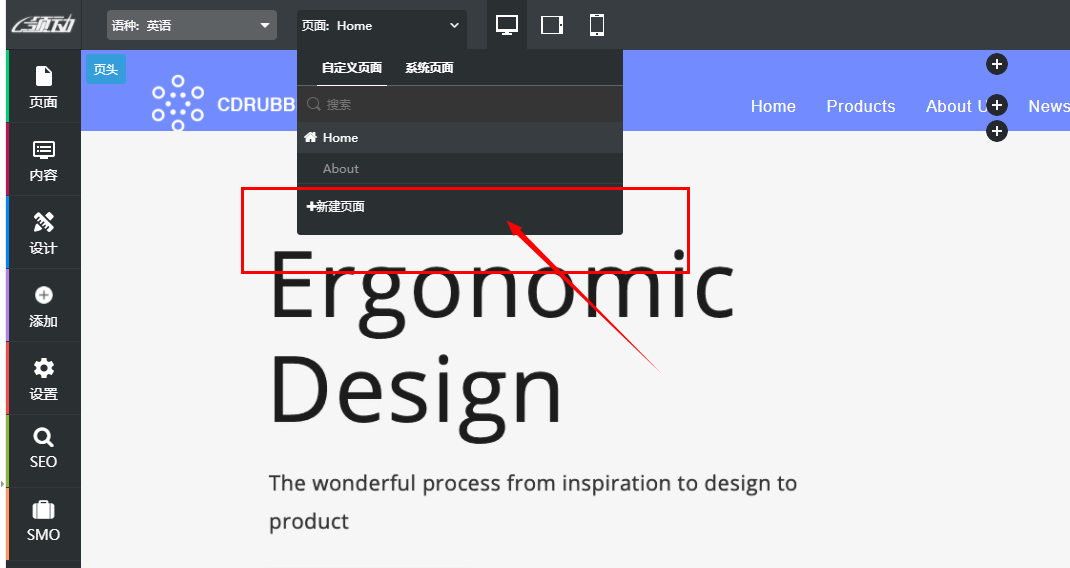Switch to desktop preview mode
The image size is (1070, 568).
507,25
